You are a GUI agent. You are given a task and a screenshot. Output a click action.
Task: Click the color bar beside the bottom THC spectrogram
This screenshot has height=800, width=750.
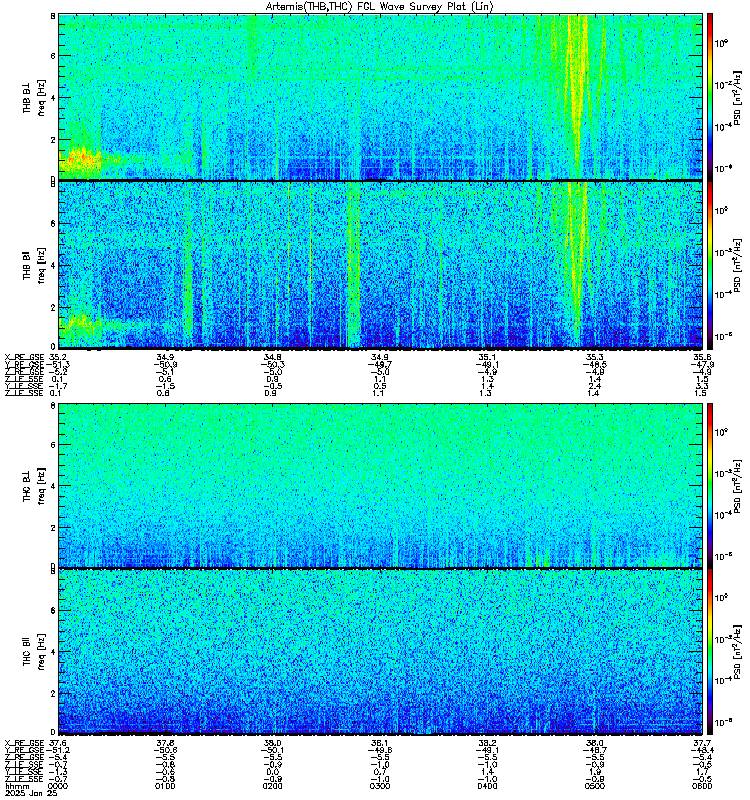click(710, 651)
